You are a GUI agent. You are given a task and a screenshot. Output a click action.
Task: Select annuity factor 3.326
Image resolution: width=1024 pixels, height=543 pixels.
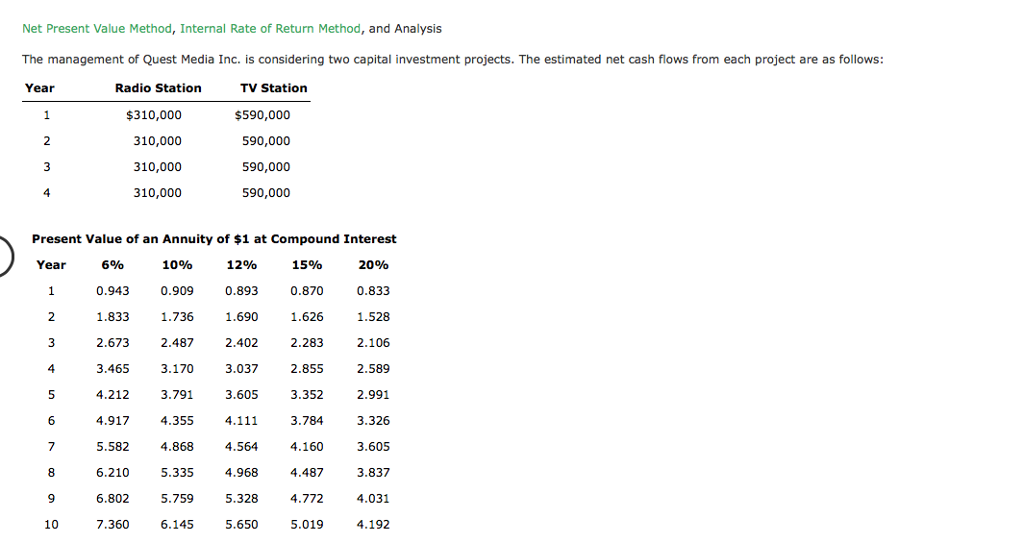(373, 421)
